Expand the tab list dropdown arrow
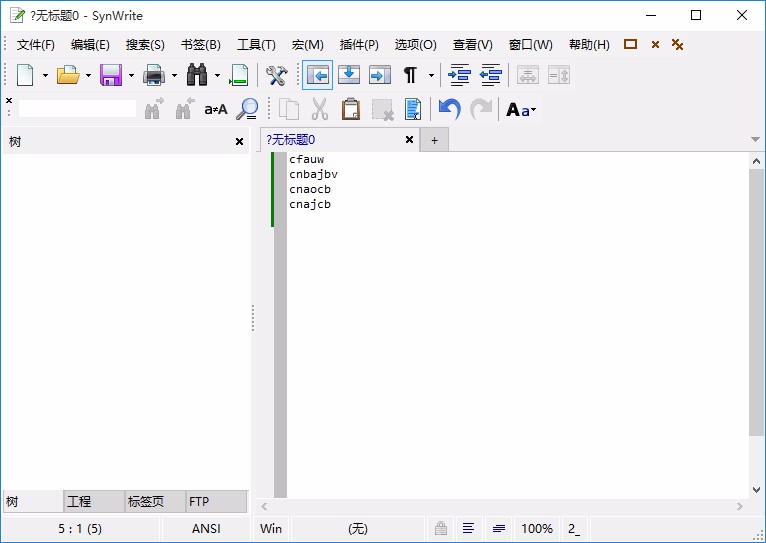Screen dimensions: 766x543 tap(755, 140)
